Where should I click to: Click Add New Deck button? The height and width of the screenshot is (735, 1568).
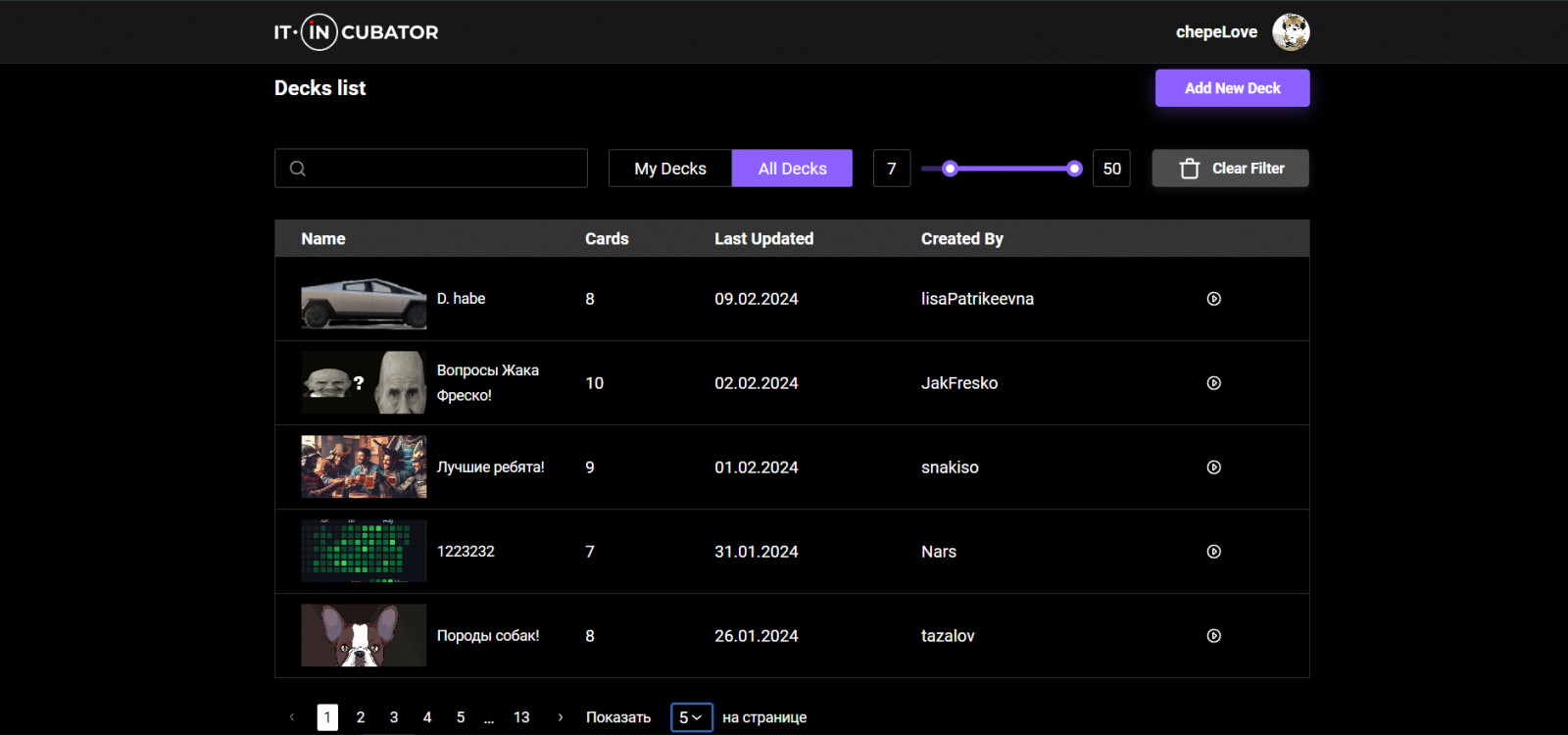tap(1232, 88)
